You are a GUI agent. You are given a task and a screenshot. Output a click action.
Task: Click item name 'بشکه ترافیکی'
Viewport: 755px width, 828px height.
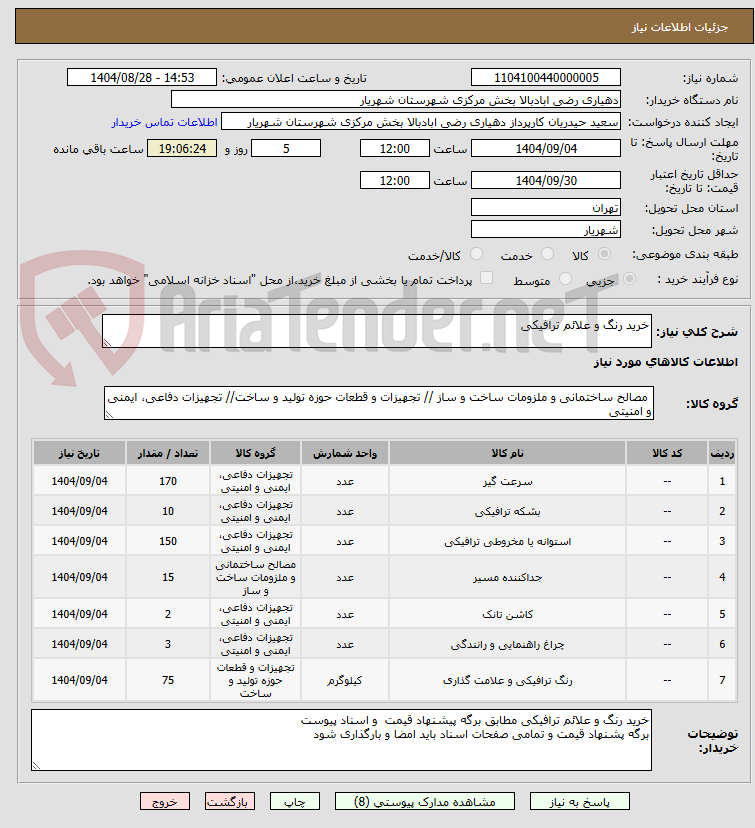tap(507, 511)
